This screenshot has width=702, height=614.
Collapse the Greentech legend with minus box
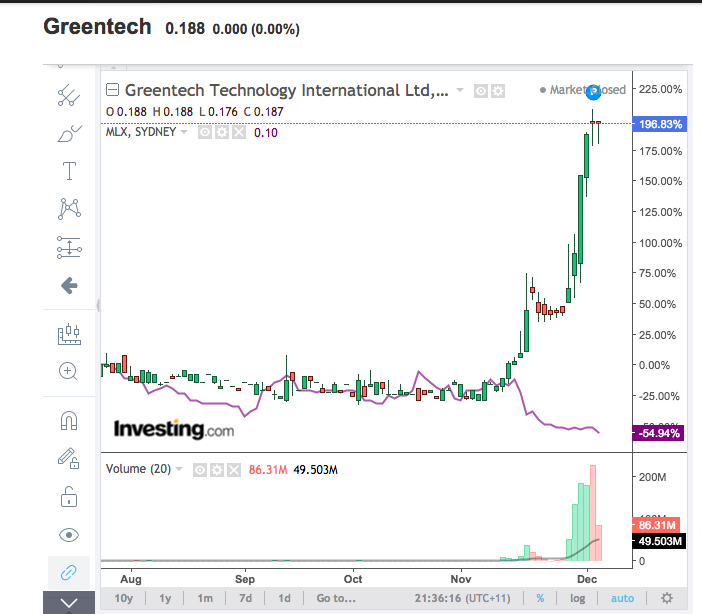[112, 90]
